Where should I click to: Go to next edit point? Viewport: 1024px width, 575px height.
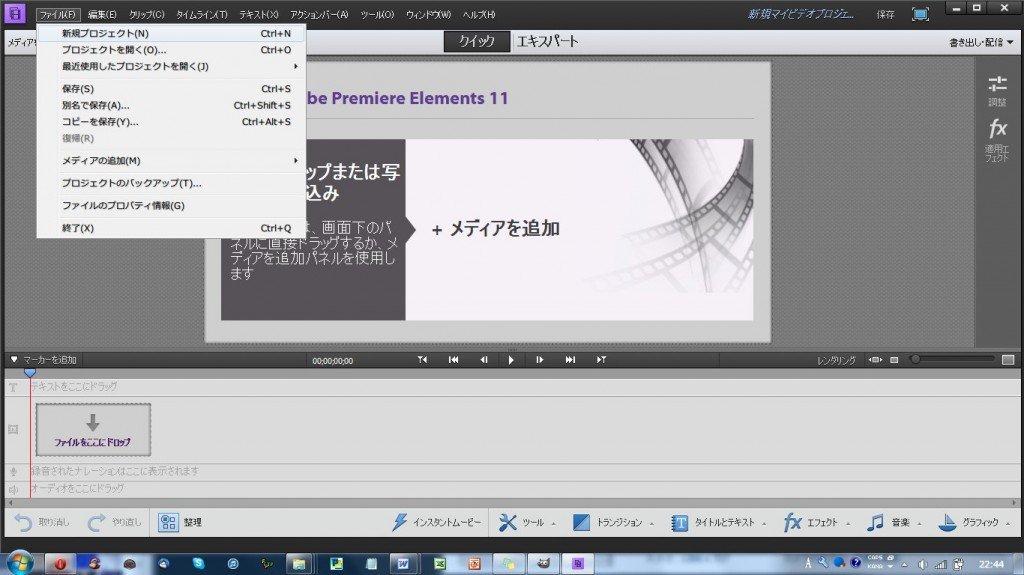[601, 359]
